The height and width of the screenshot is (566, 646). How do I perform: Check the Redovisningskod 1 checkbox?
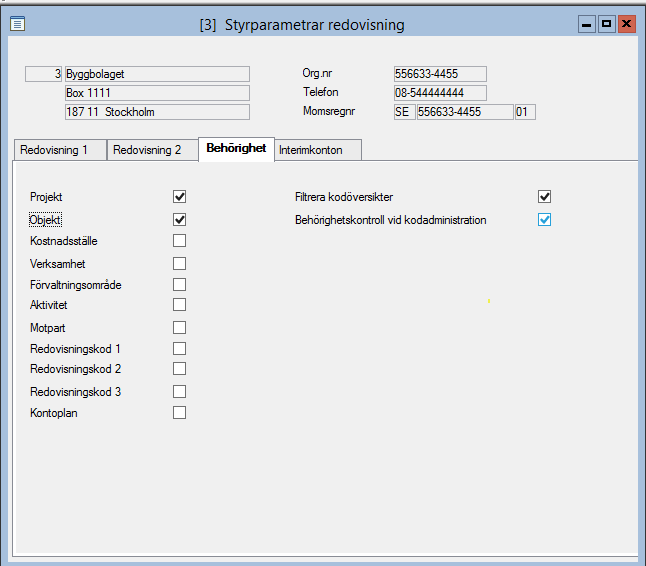coord(179,348)
